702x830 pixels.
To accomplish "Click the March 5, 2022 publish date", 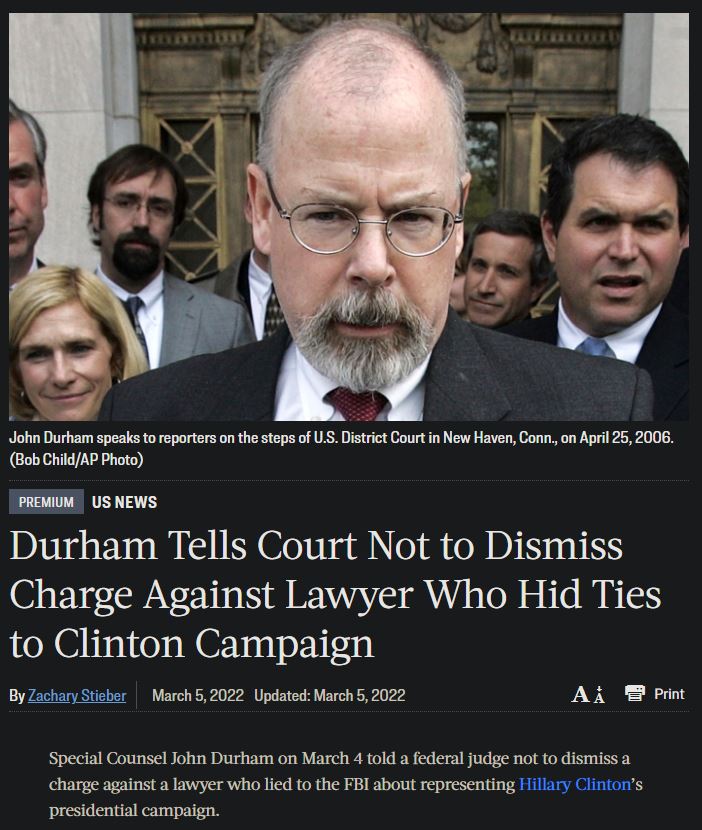I will click(x=198, y=695).
